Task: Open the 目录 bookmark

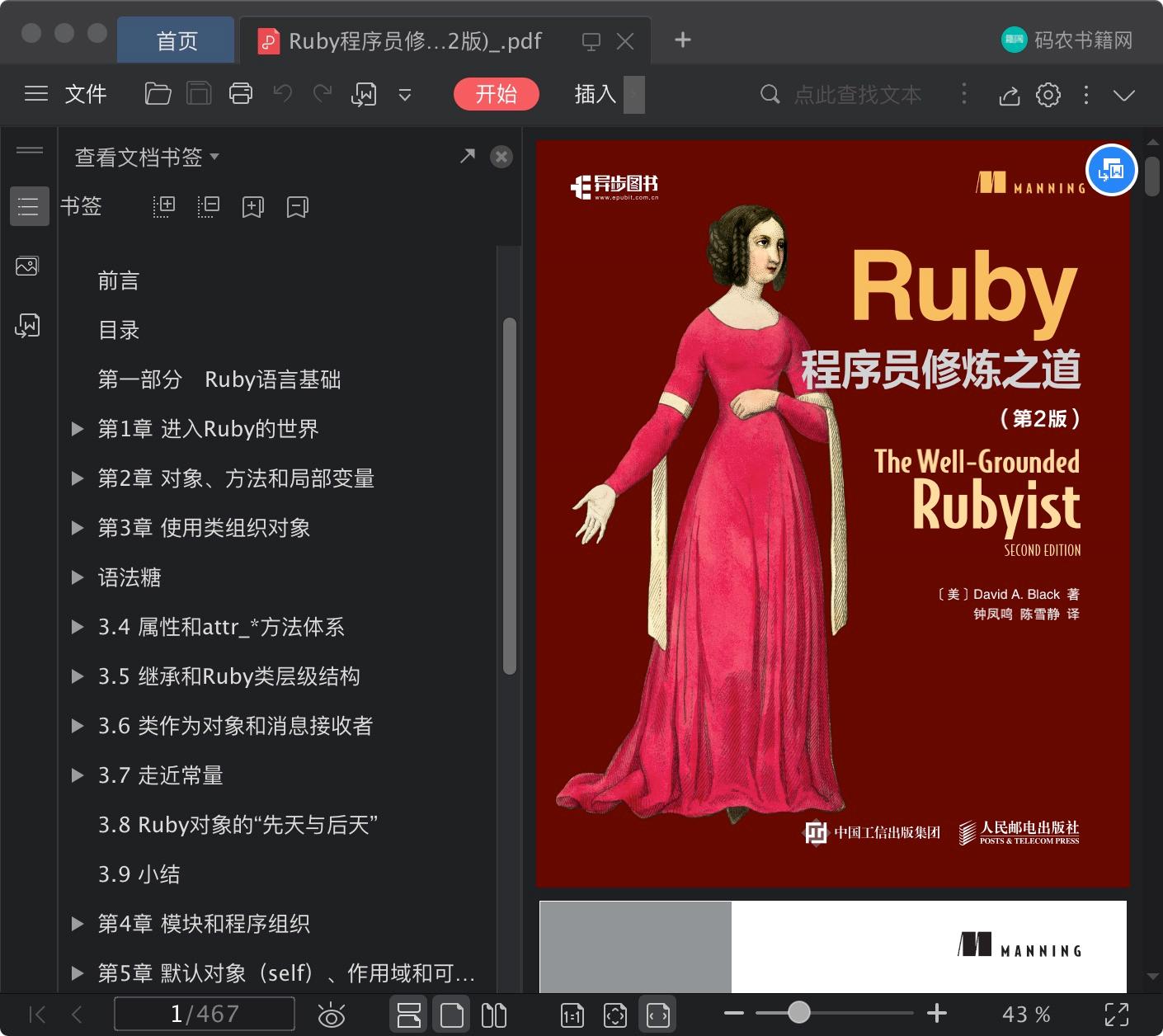Action: [x=119, y=330]
